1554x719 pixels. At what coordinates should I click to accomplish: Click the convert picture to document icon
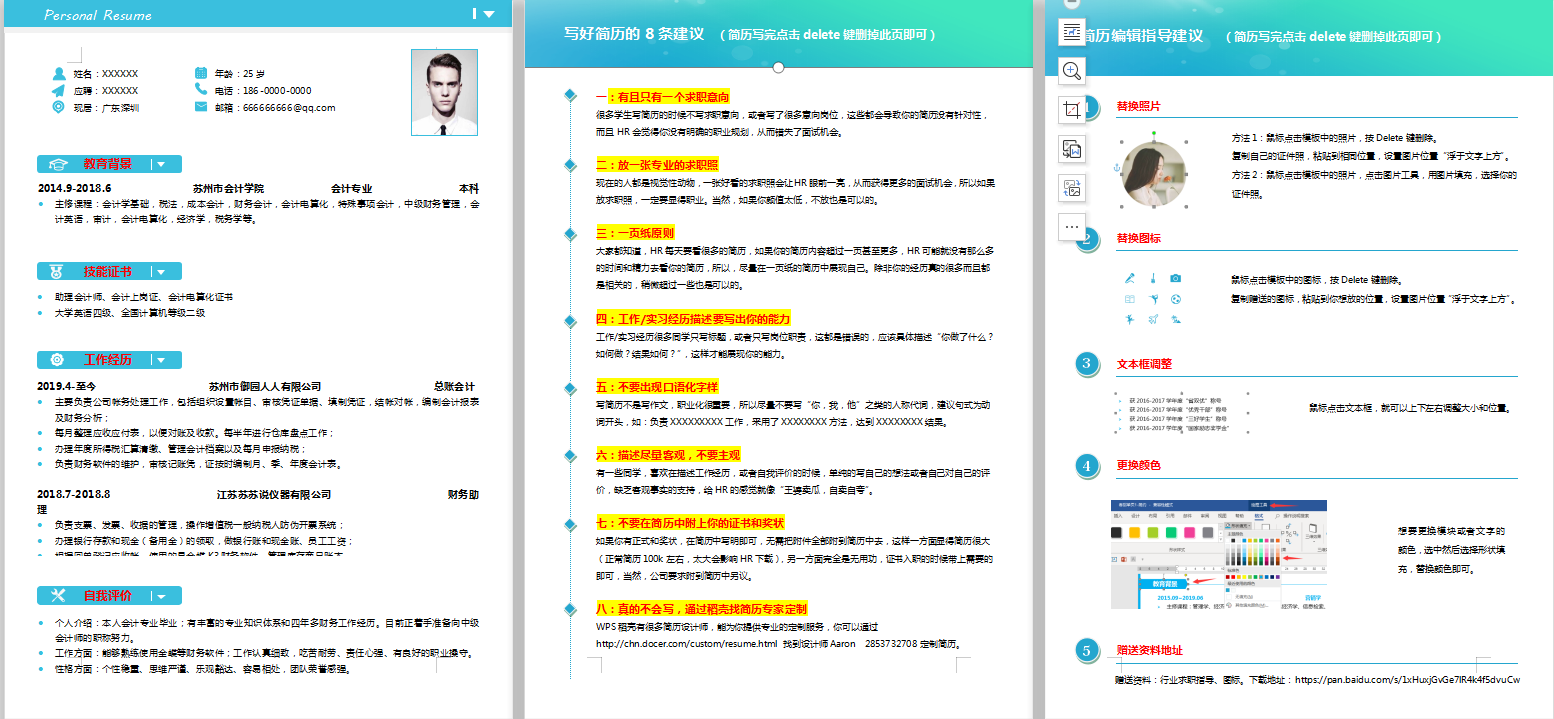click(1072, 149)
